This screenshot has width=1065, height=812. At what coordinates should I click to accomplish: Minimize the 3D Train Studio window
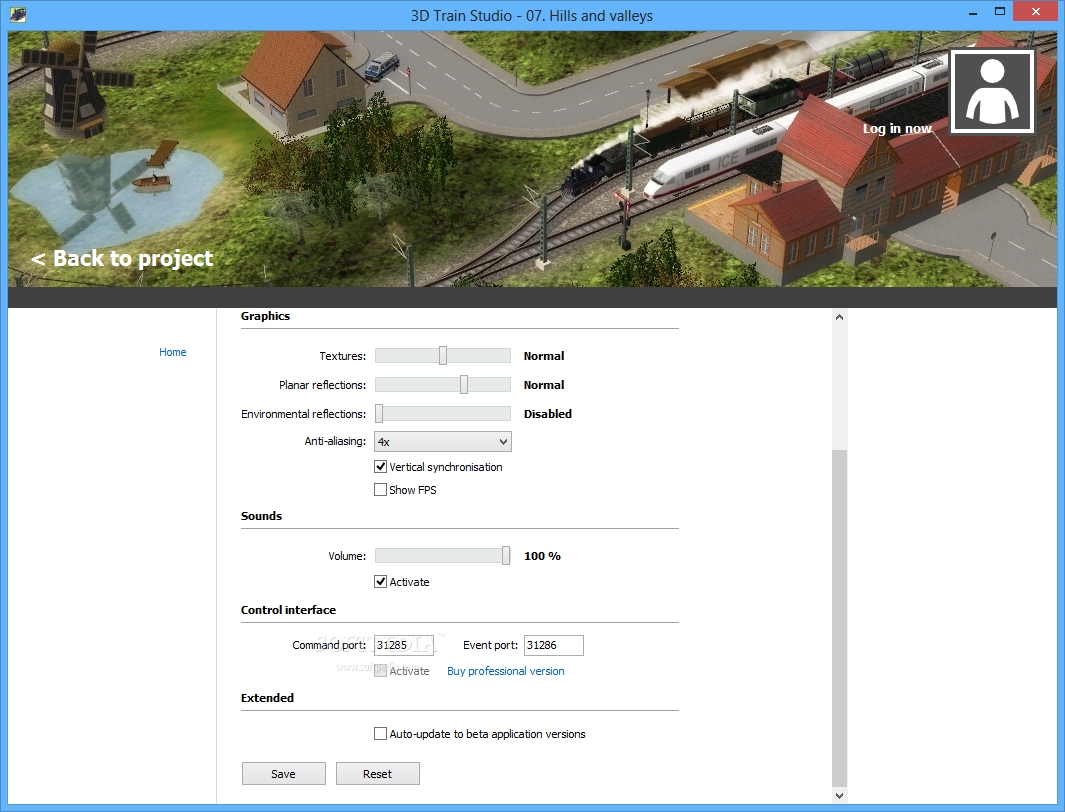point(973,12)
